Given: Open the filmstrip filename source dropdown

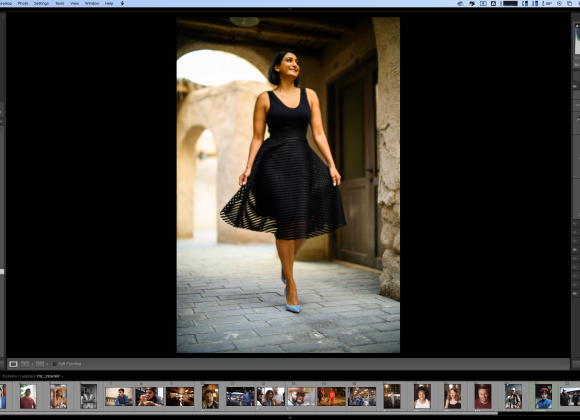Looking at the screenshot, I should click(62, 376).
